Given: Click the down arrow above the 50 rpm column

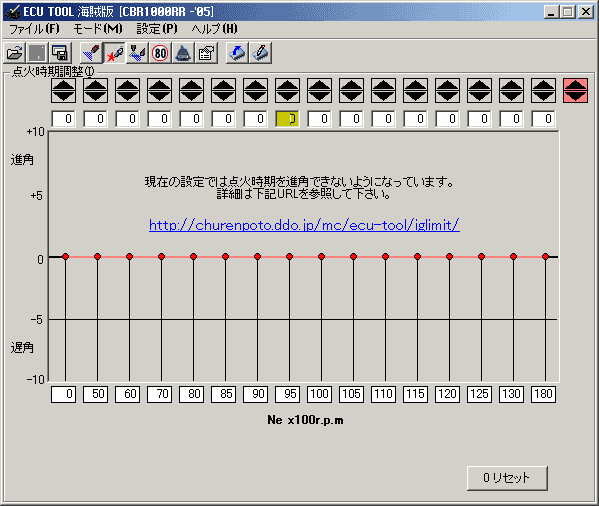Looking at the screenshot, I should [x=96, y=96].
